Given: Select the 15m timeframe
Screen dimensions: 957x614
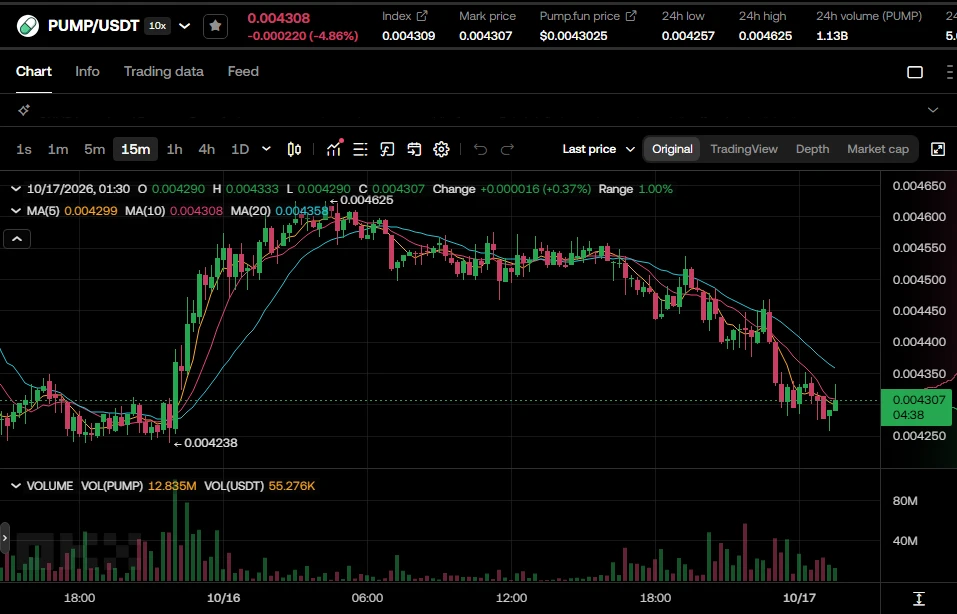Looking at the screenshot, I should pos(135,149).
